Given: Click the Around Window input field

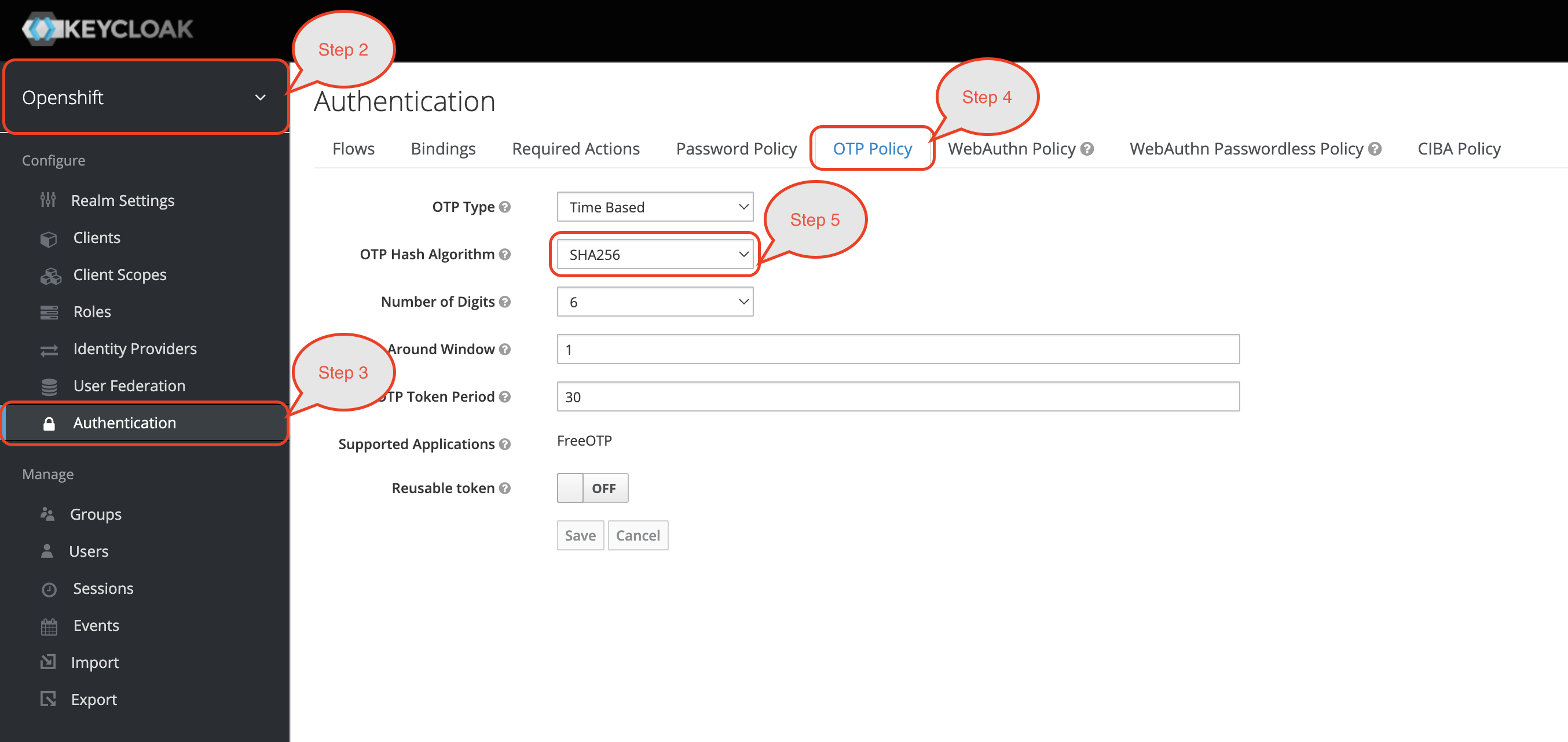Looking at the screenshot, I should [898, 349].
